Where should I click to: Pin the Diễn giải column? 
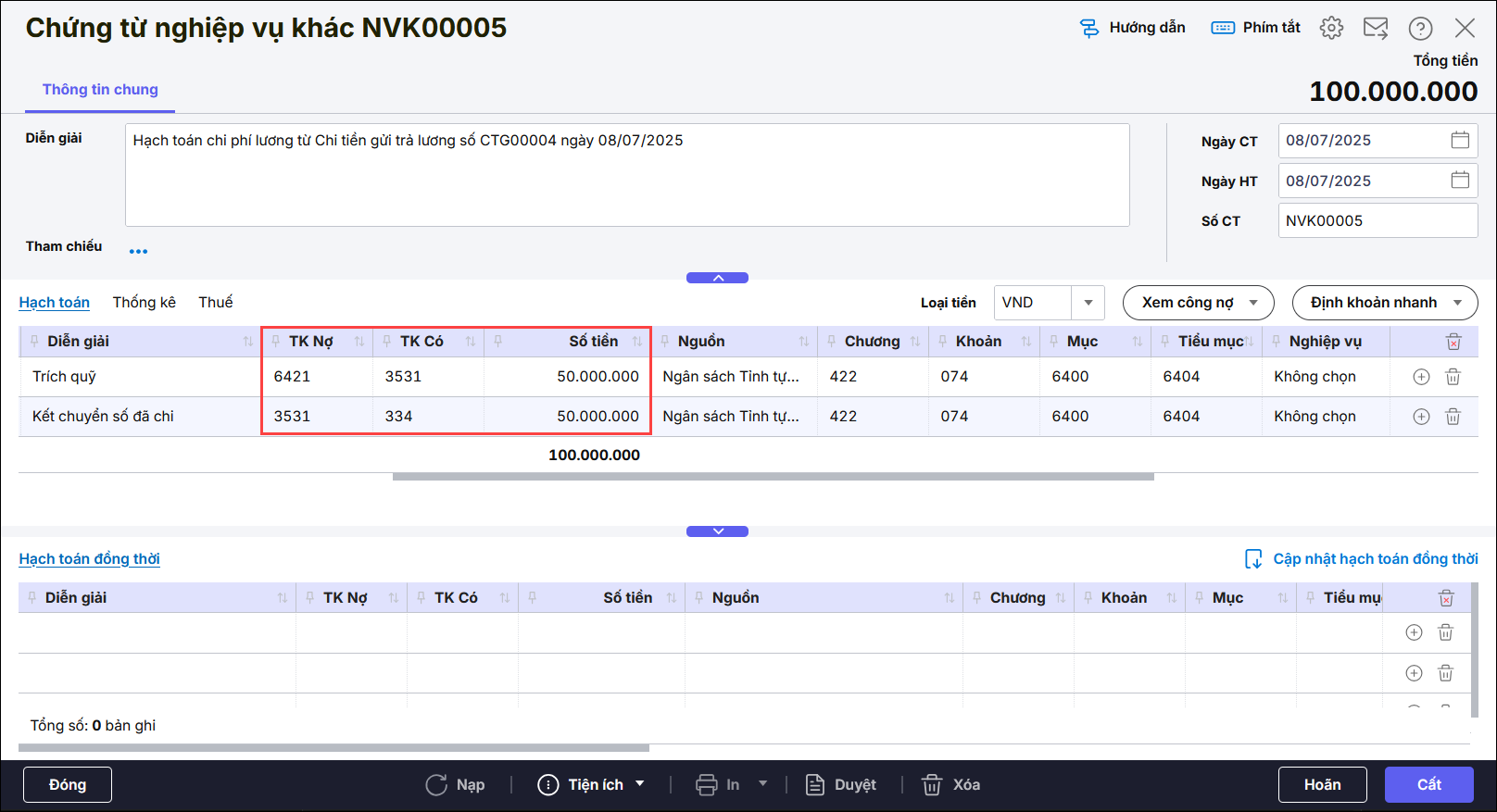click(x=34, y=342)
